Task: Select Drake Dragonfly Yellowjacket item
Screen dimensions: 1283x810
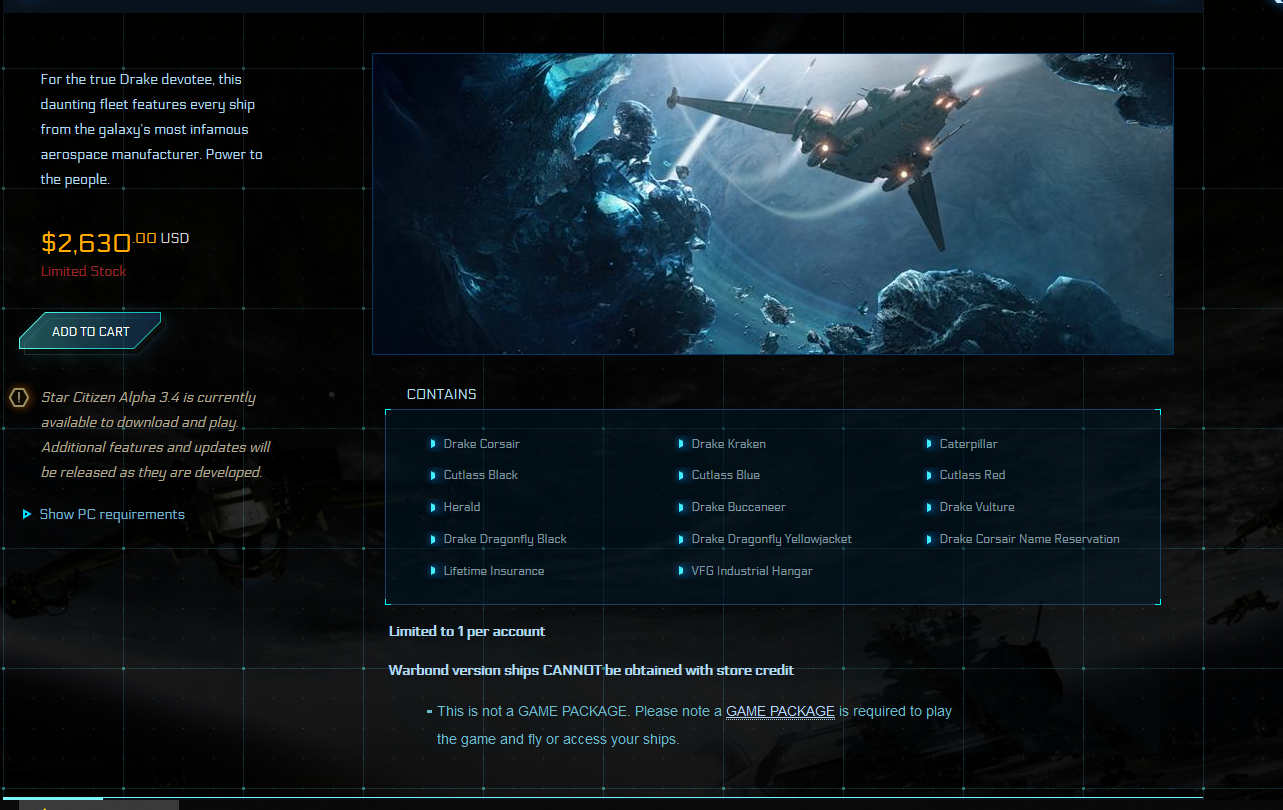Action: coord(771,539)
